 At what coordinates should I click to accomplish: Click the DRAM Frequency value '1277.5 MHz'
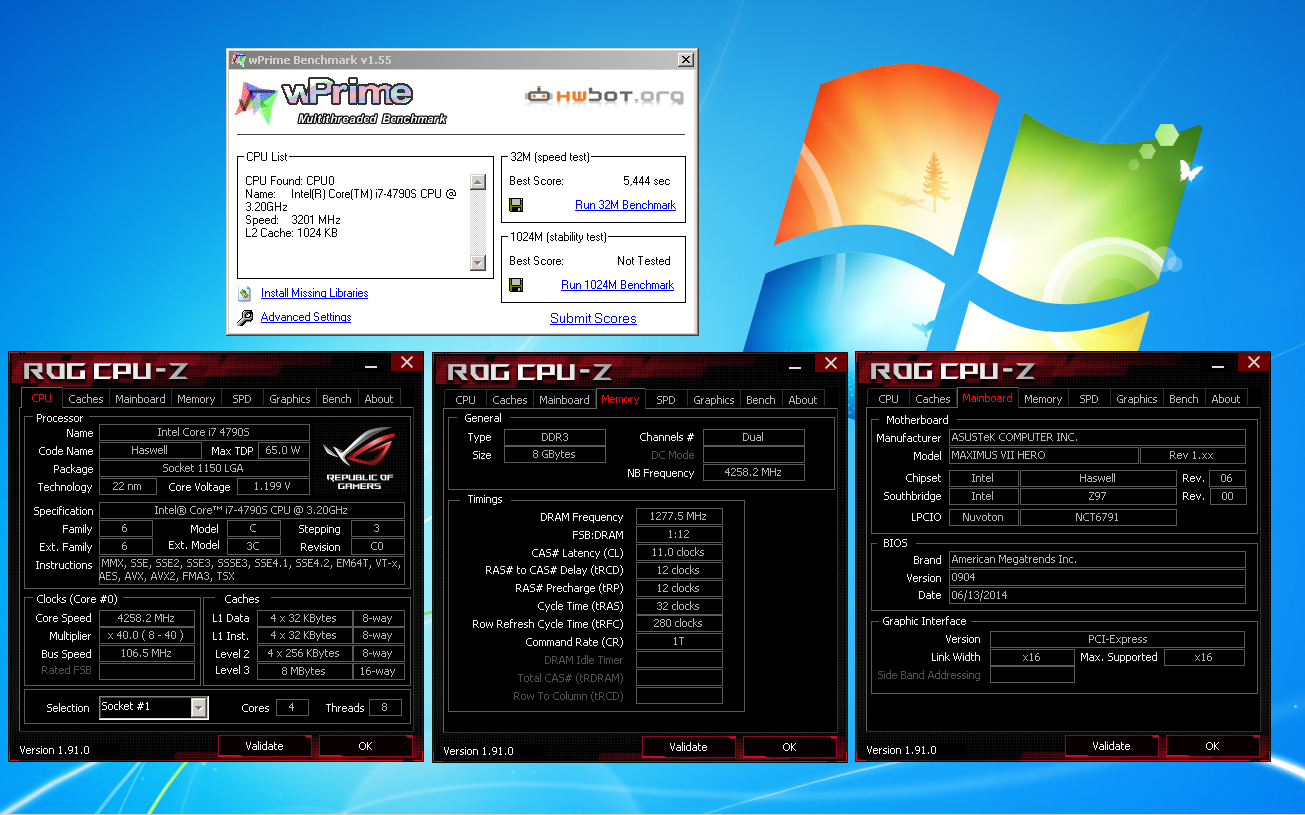[679, 517]
